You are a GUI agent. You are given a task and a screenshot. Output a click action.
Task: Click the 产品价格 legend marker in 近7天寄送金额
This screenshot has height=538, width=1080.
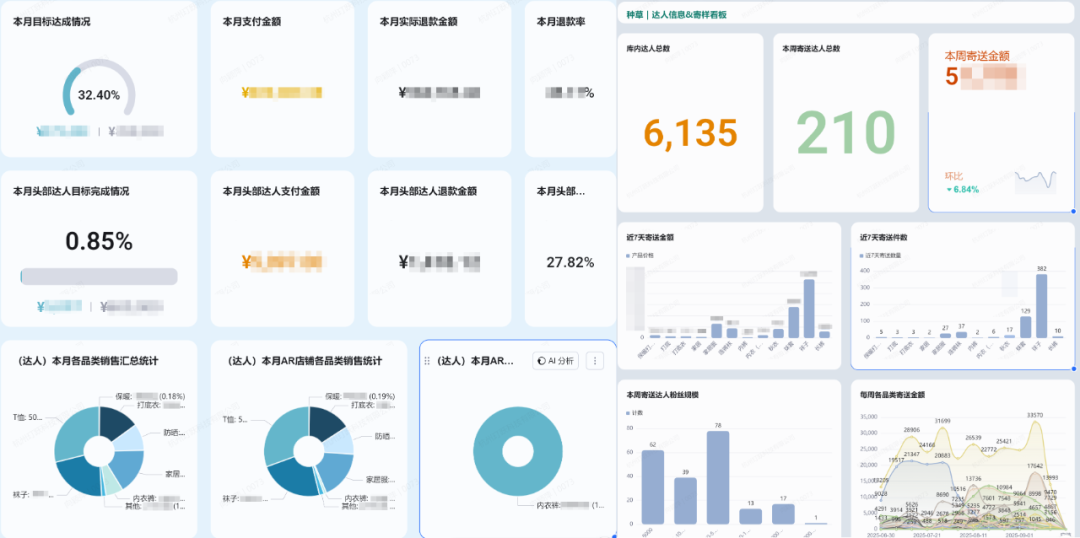coord(629,256)
